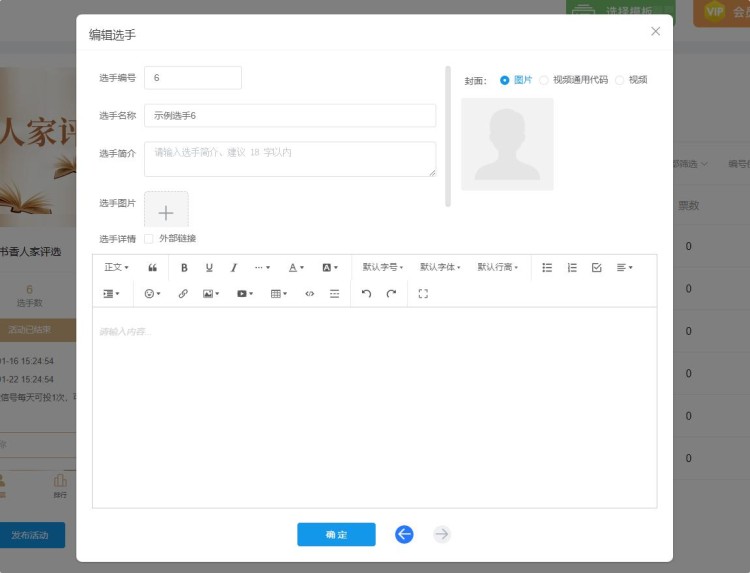Open the 正文 paragraph style menu
The width and height of the screenshot is (750, 573).
click(x=116, y=268)
